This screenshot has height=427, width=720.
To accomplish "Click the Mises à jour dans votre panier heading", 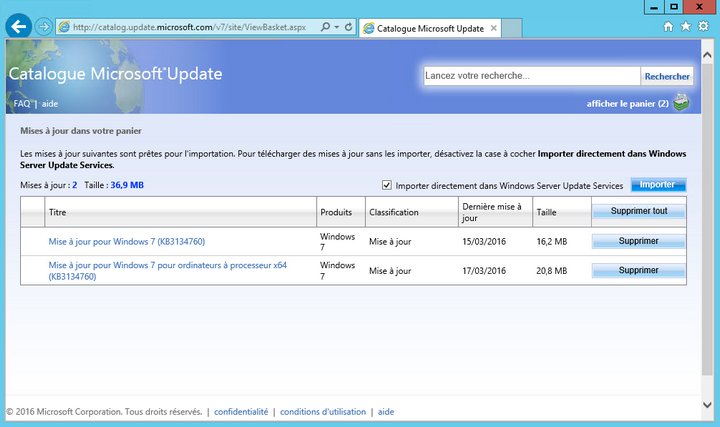I will tap(81, 131).
